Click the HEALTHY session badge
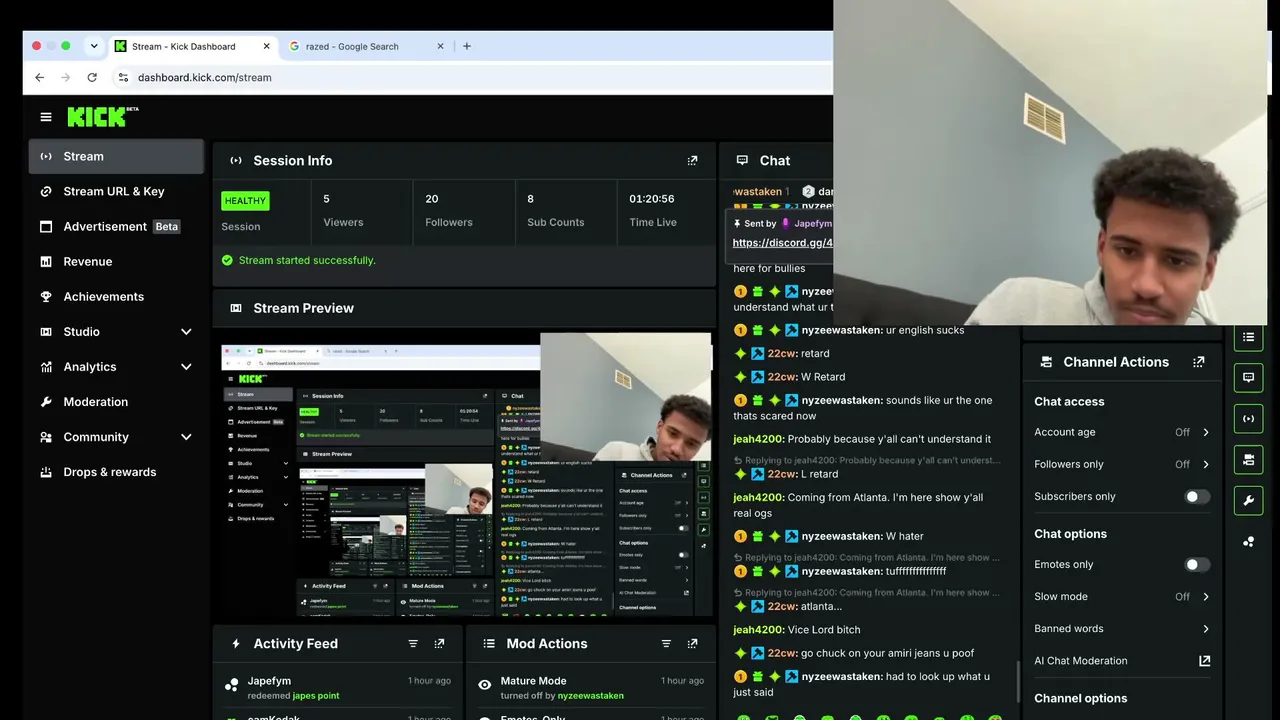Image resolution: width=1280 pixels, height=720 pixels. (245, 201)
